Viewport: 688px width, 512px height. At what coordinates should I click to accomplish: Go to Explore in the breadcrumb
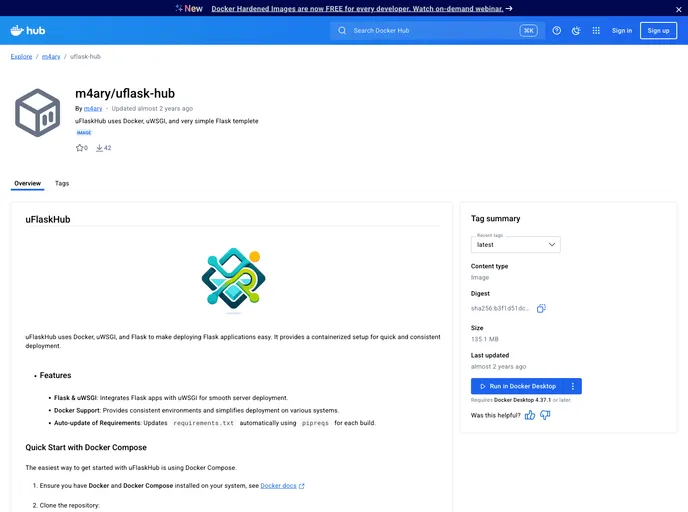pos(21,56)
